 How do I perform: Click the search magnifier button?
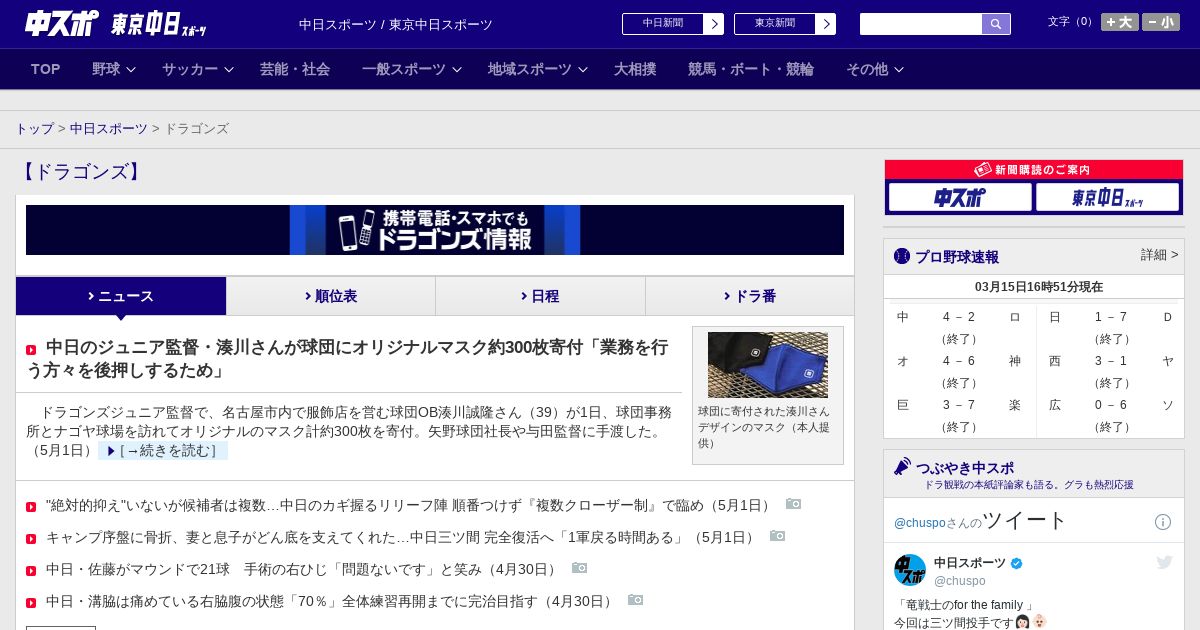(996, 24)
